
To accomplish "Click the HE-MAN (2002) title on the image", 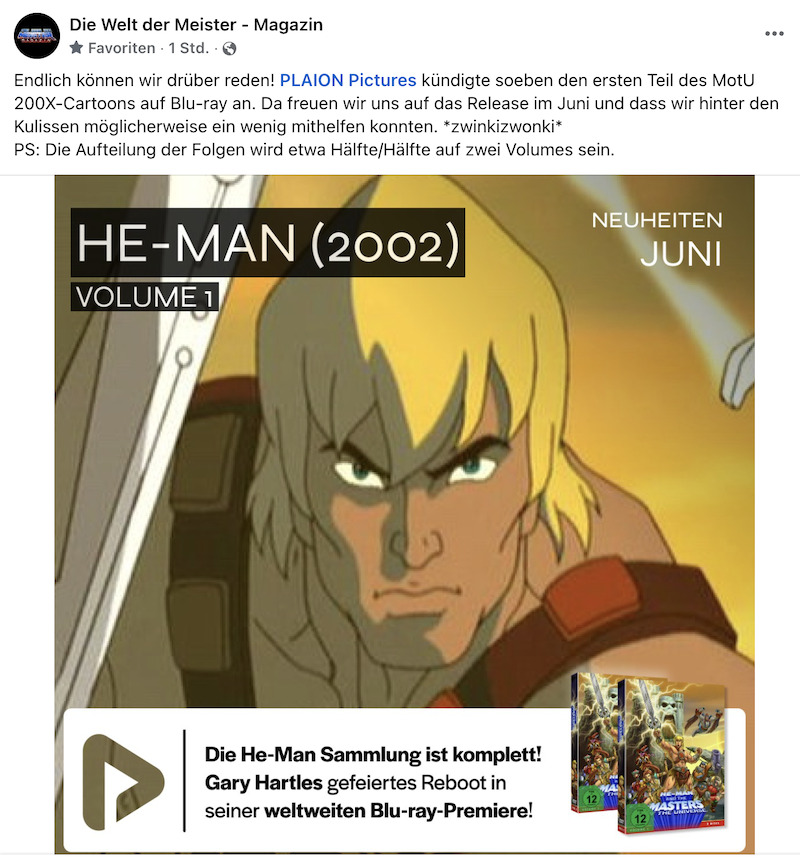I will click(x=268, y=243).
